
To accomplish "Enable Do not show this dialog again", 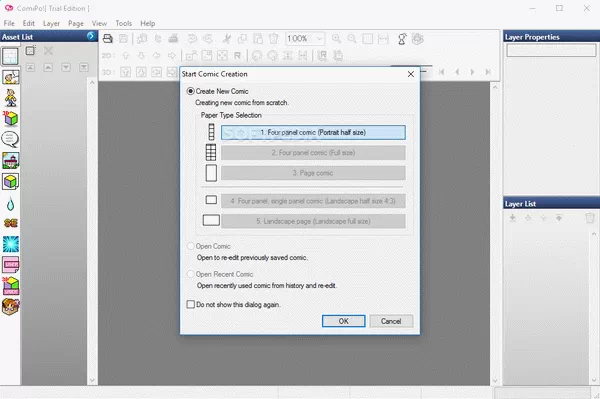I will 191,305.
